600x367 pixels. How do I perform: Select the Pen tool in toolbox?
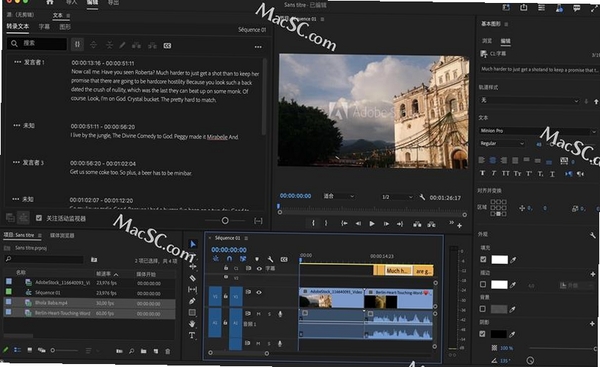[x=192, y=301]
